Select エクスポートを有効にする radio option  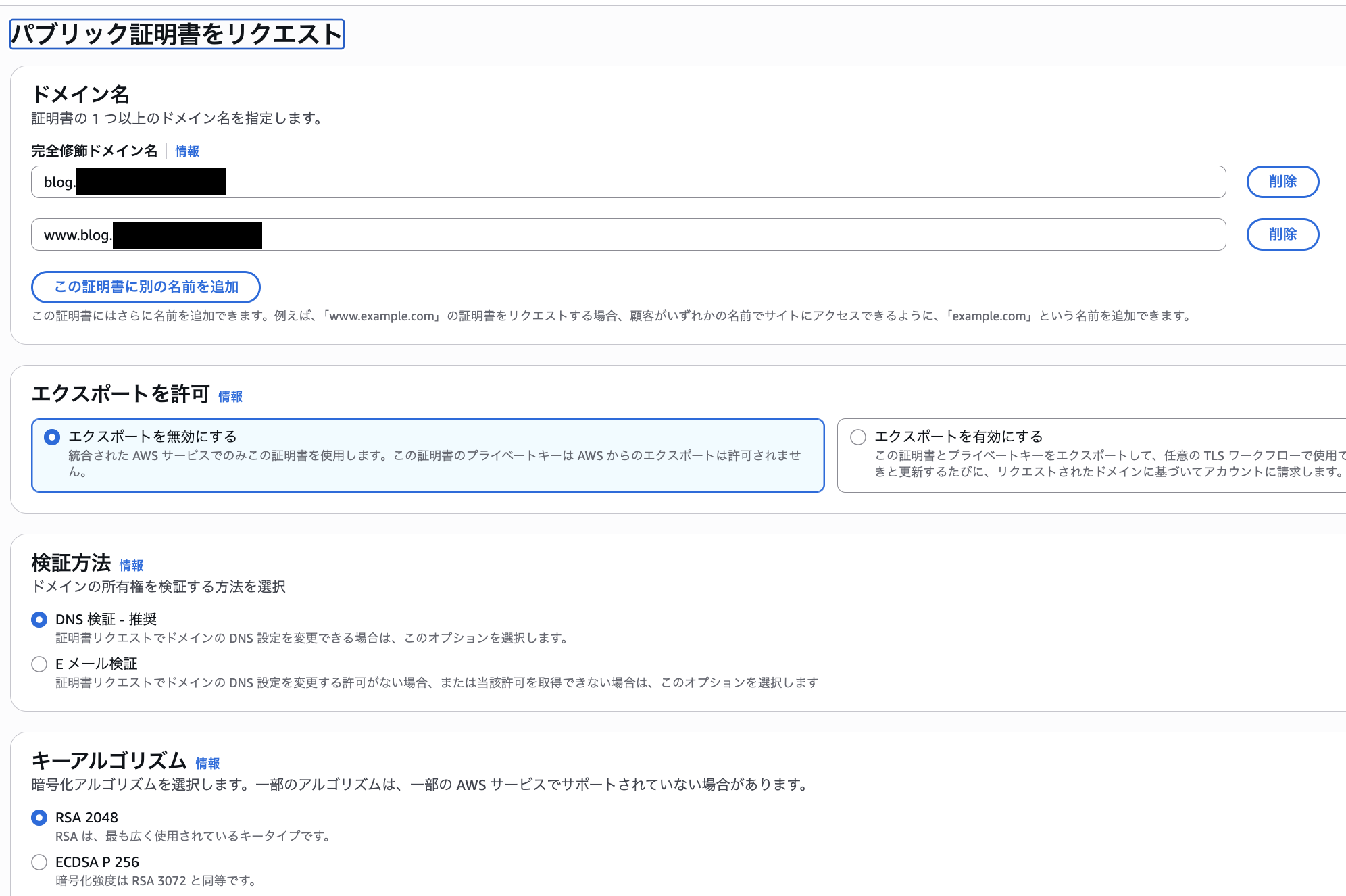(858, 437)
